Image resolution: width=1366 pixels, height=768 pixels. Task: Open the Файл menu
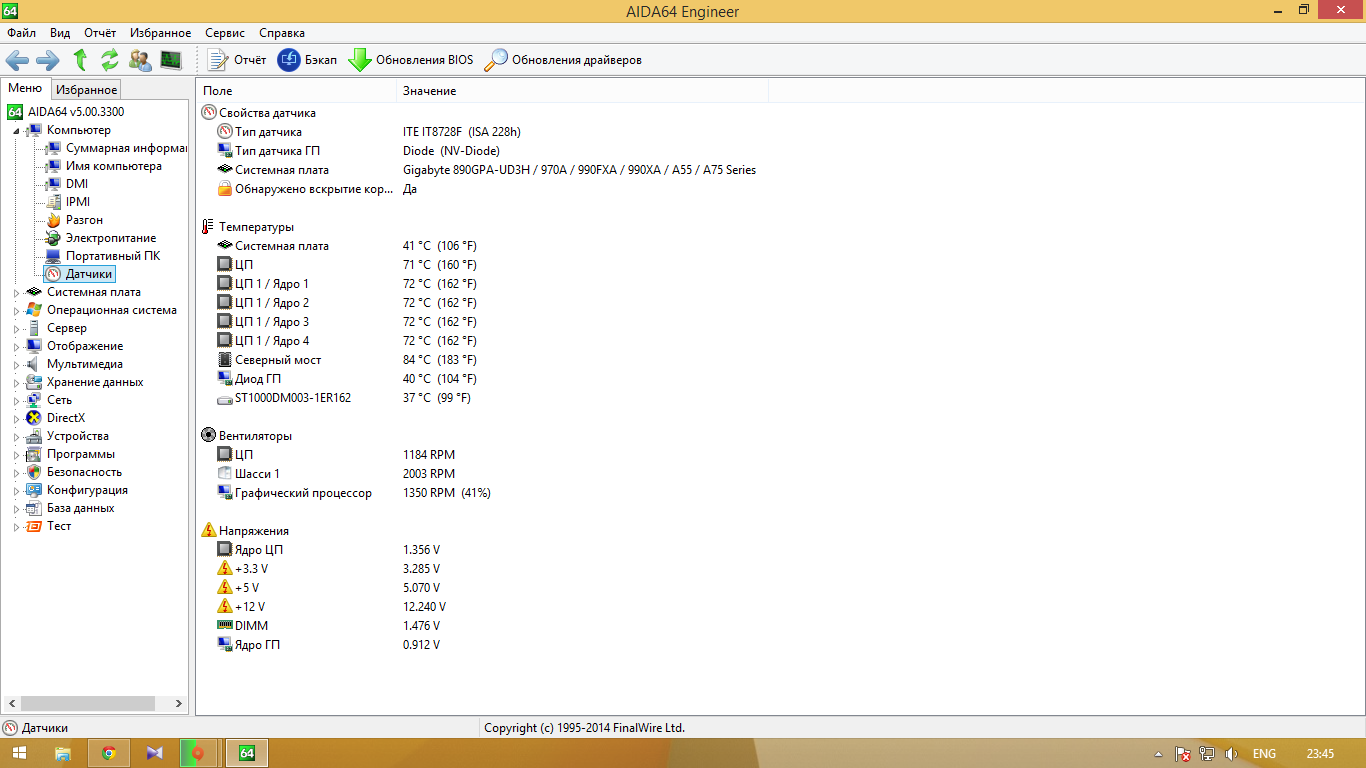pos(21,33)
